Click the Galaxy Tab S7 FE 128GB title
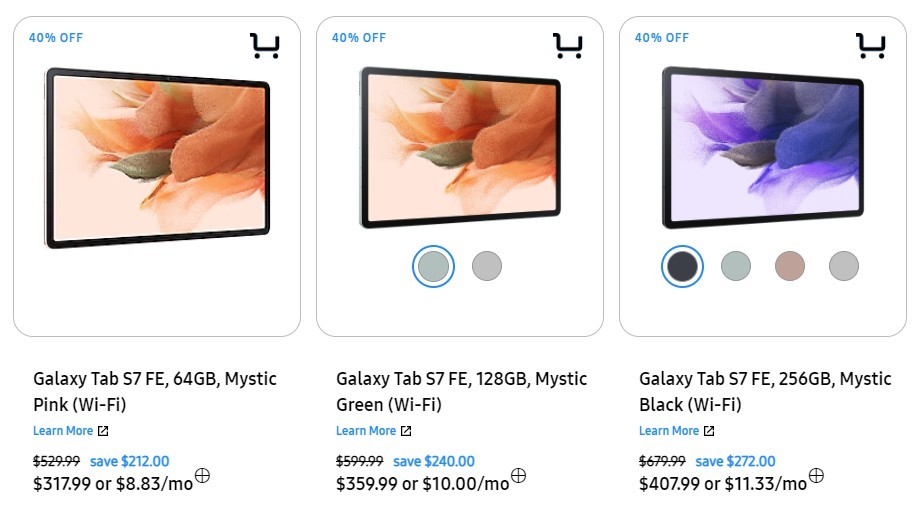This screenshot has width=920, height=510. pyautogui.click(x=461, y=392)
